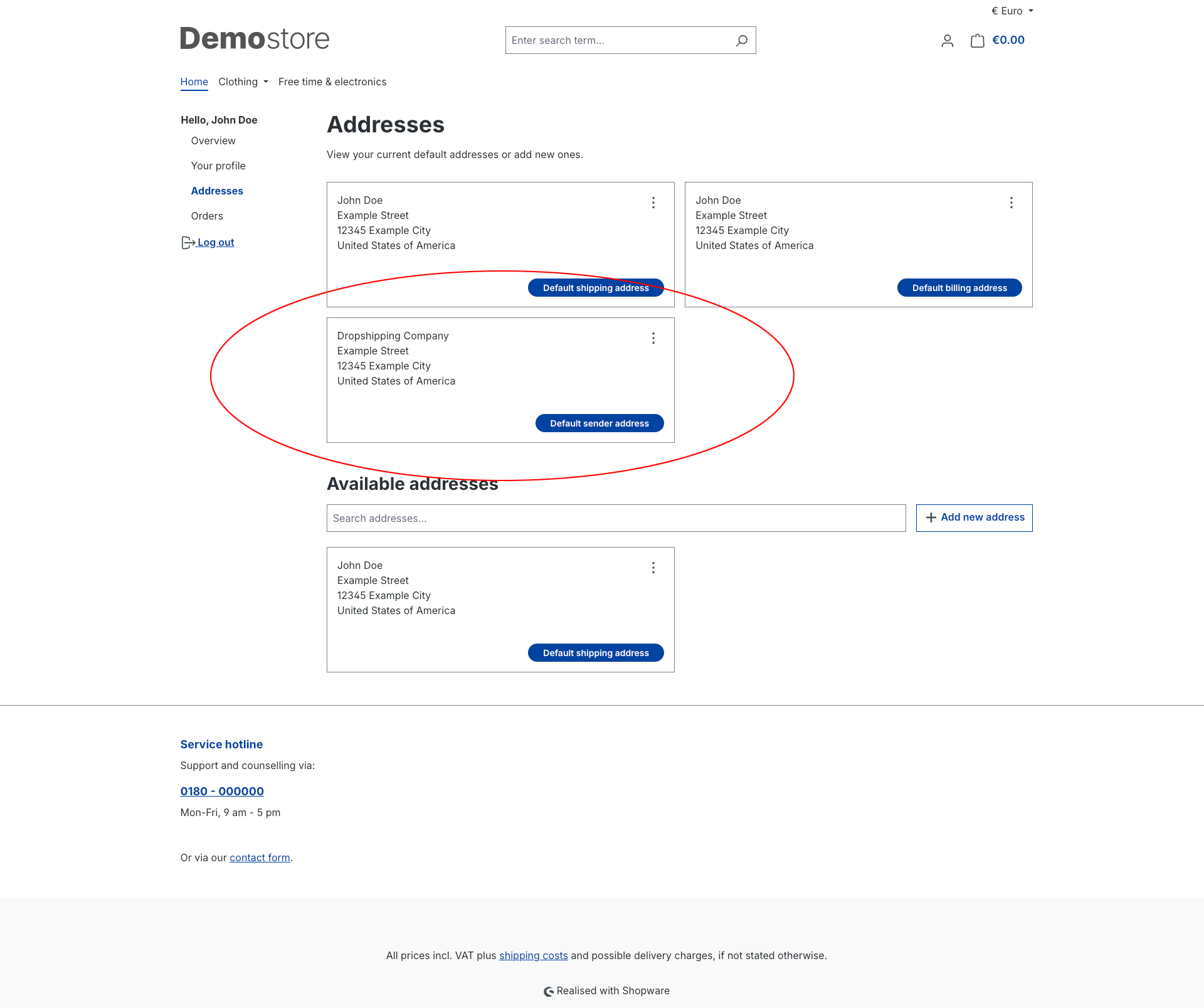Click the Log out link
This screenshot has height=1008, width=1204.
[216, 242]
